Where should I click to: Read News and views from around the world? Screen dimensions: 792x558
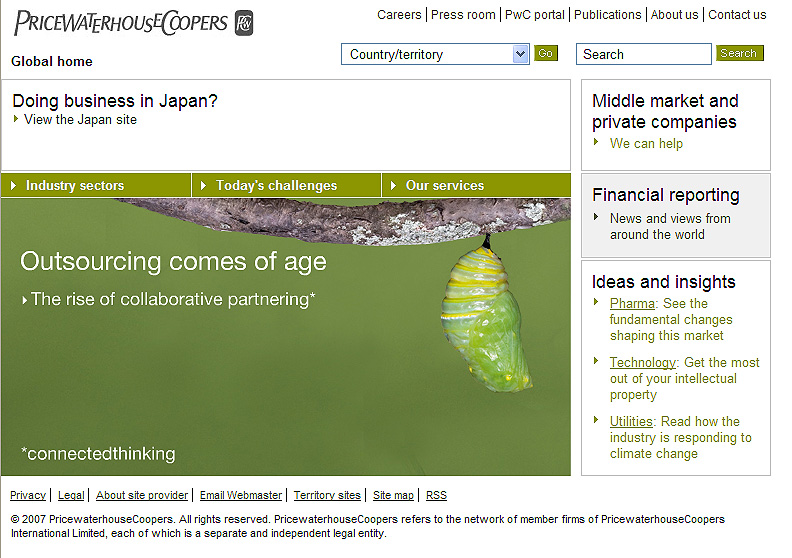click(x=670, y=226)
